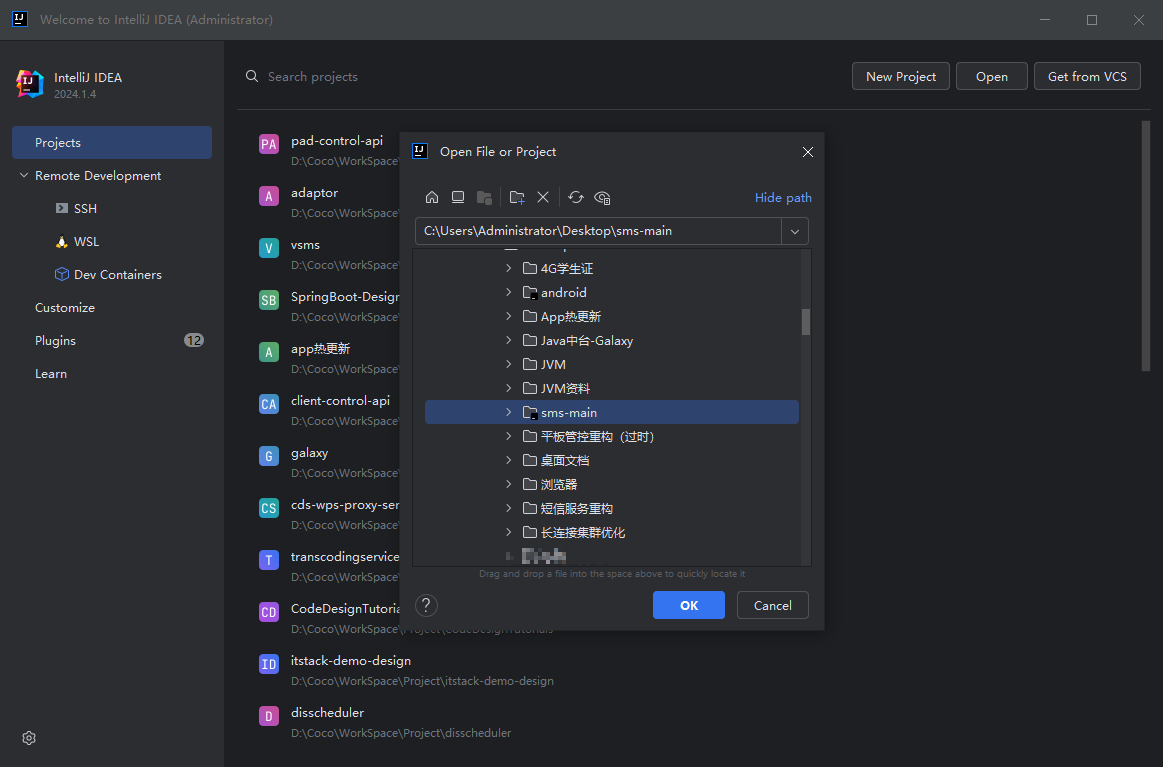Click the itstack-demo-design ID icon

pos(268,664)
